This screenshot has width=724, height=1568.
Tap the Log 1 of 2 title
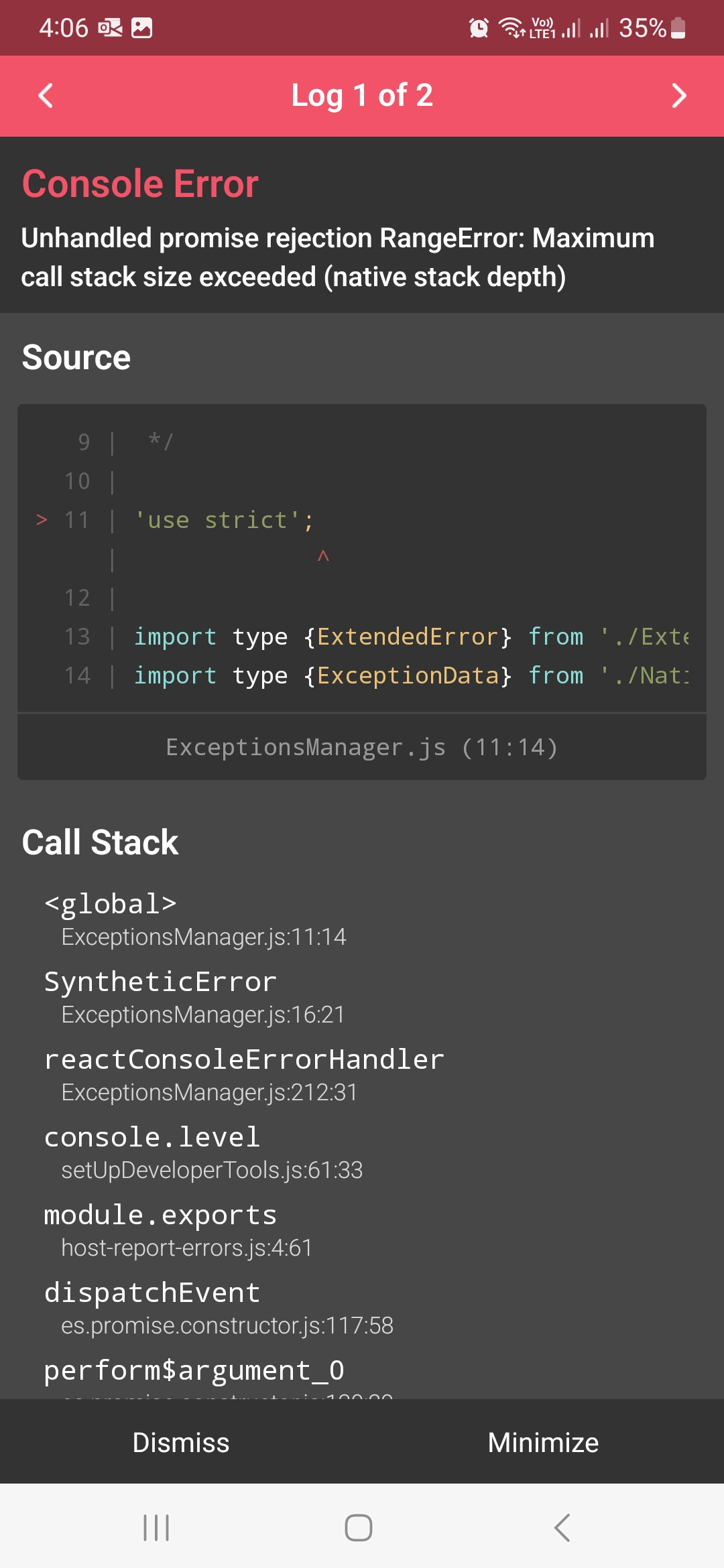tap(362, 95)
